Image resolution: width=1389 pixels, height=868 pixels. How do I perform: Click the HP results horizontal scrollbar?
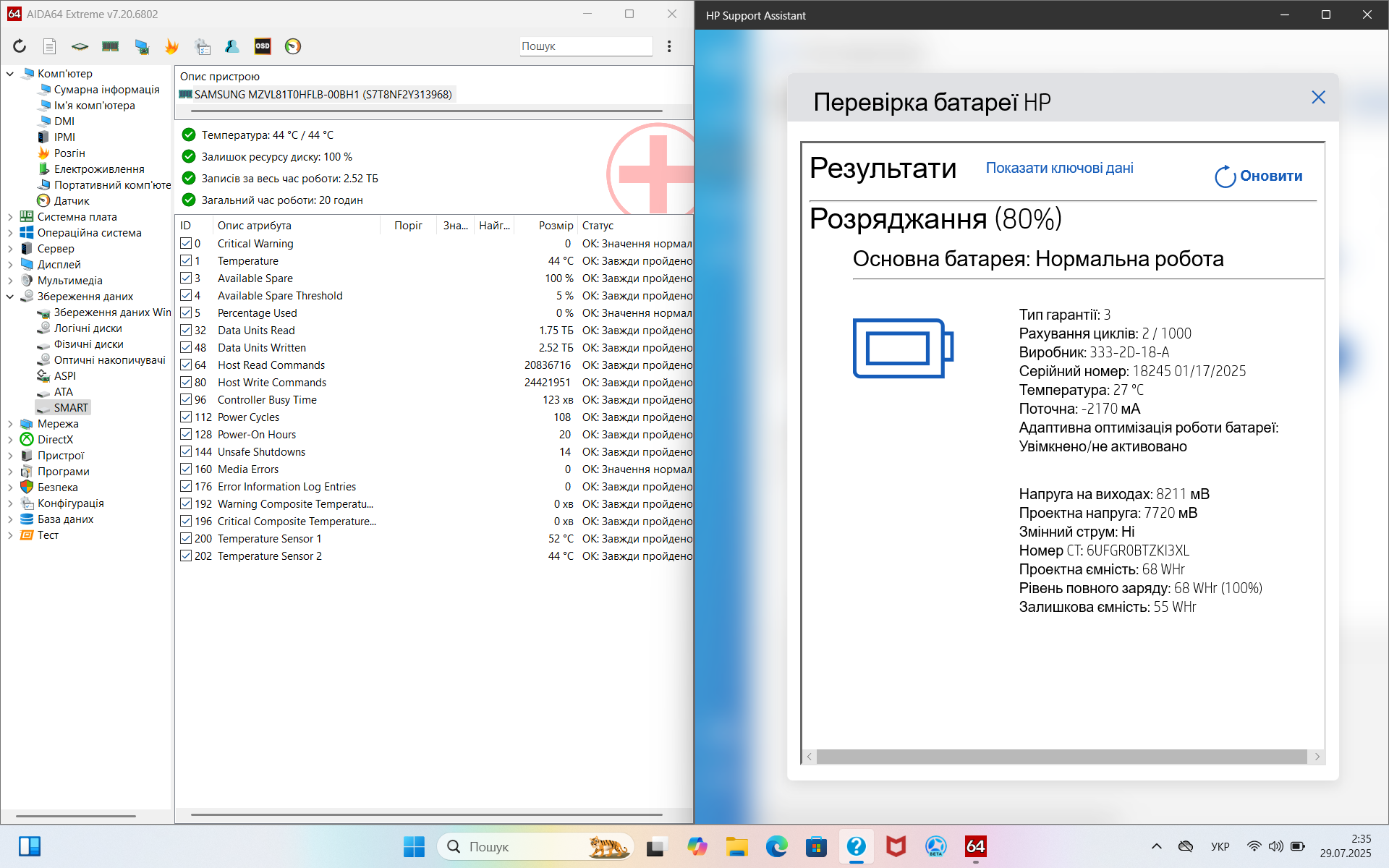(x=1061, y=757)
